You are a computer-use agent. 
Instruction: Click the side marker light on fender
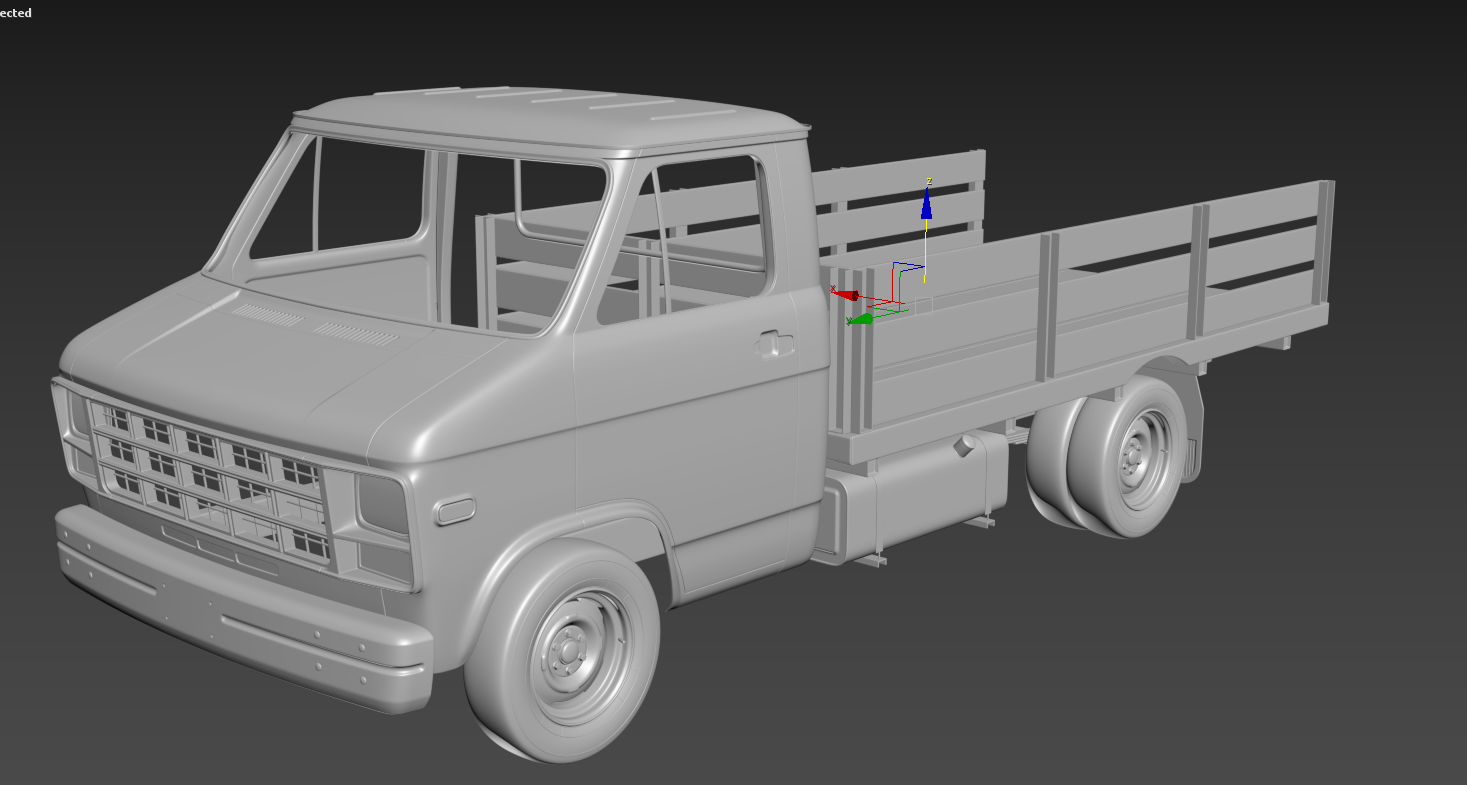[455, 510]
